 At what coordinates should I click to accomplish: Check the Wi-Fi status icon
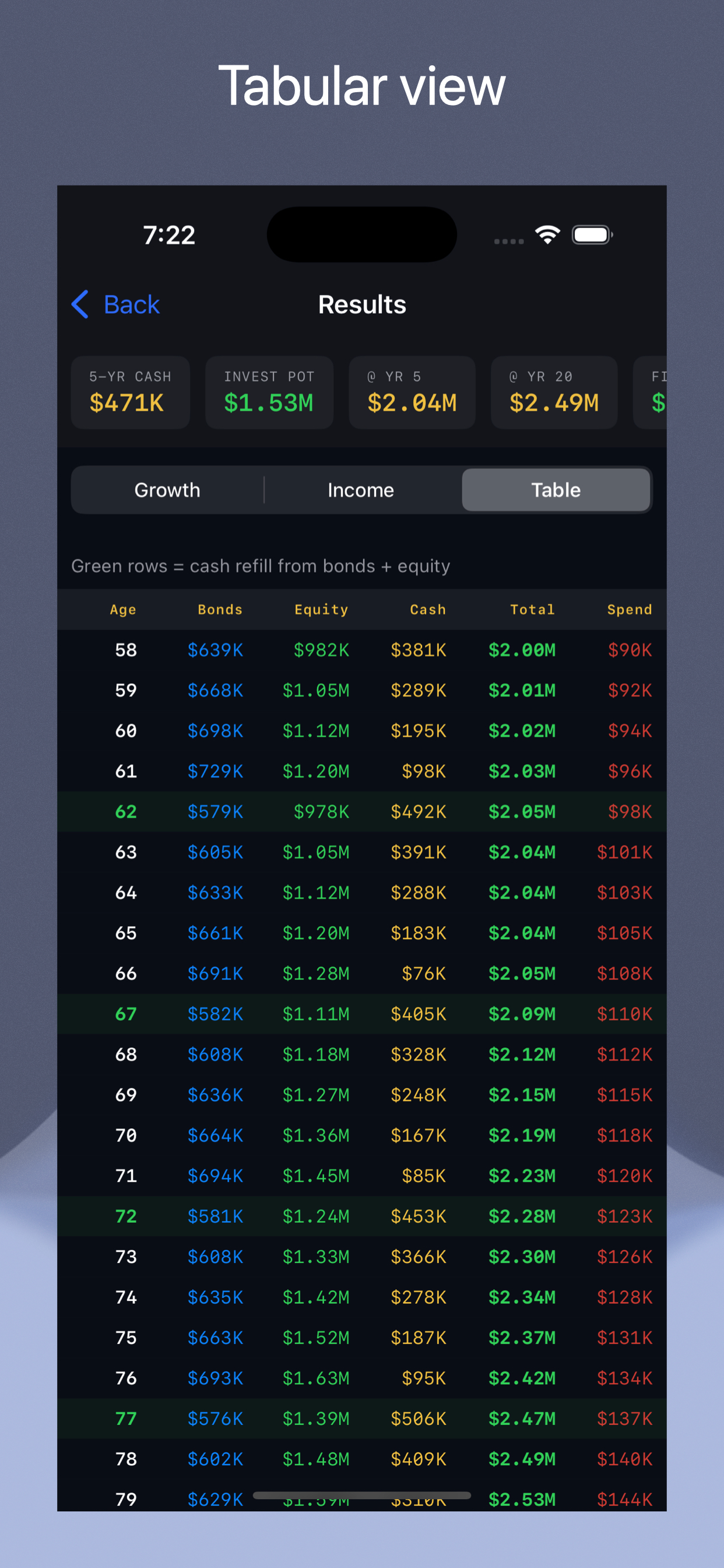(x=547, y=235)
